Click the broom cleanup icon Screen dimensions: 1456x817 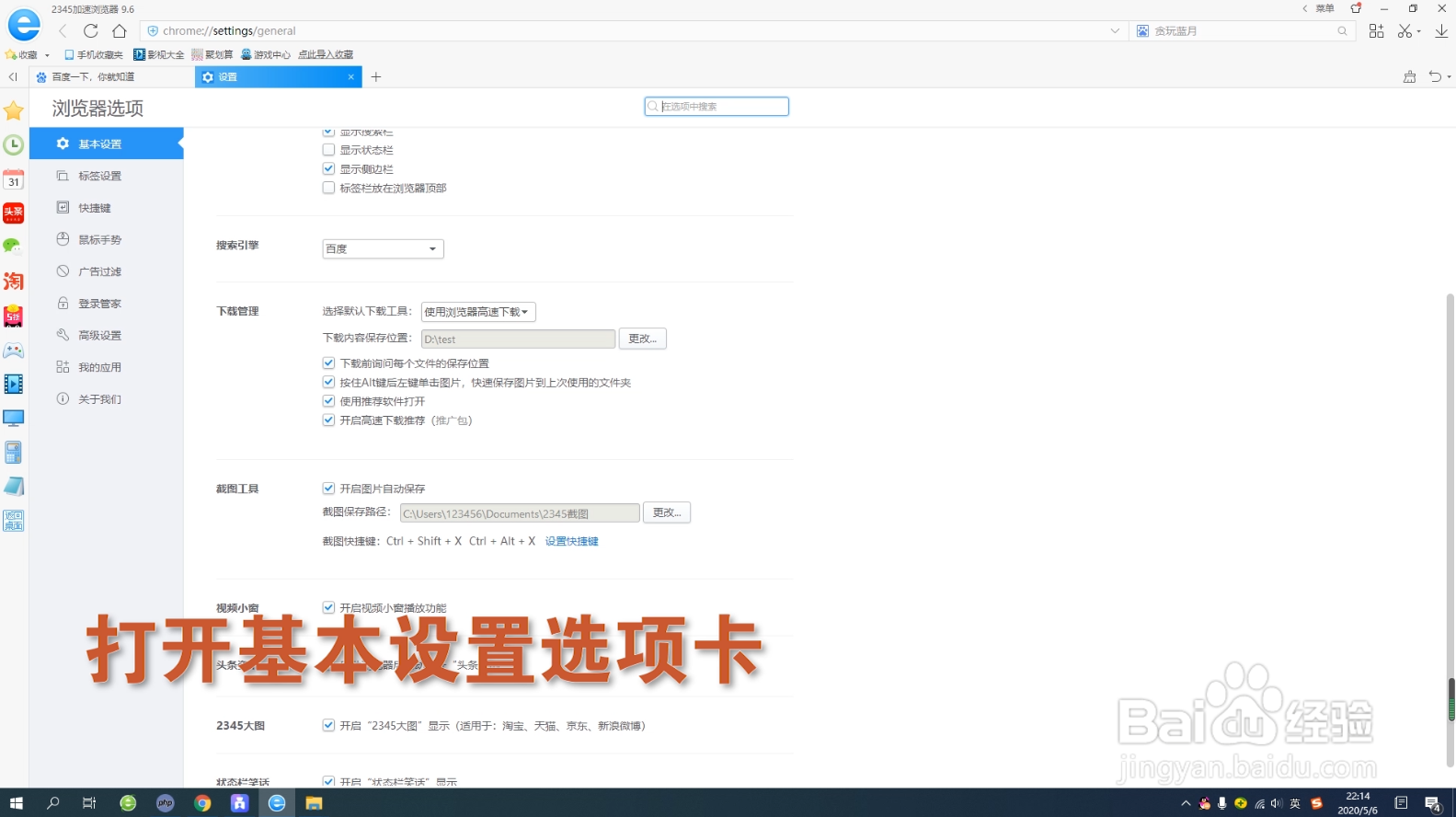point(1409,76)
